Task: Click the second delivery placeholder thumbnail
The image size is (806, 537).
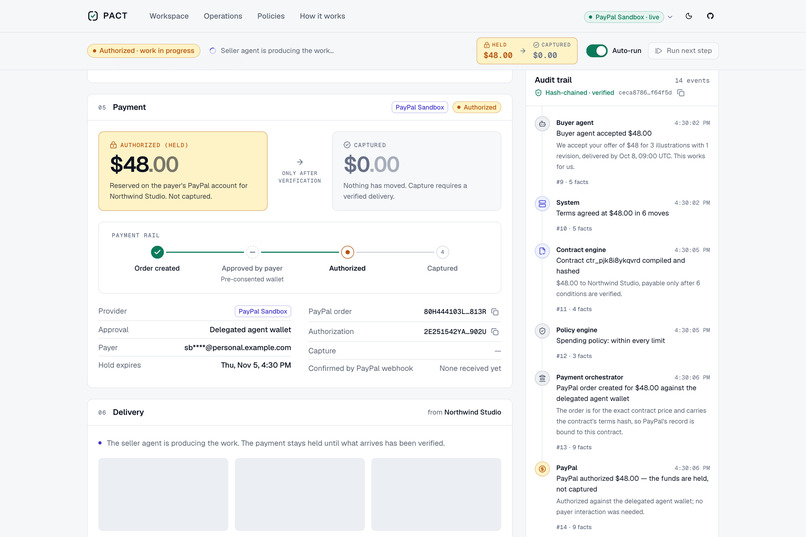Action: (300, 494)
